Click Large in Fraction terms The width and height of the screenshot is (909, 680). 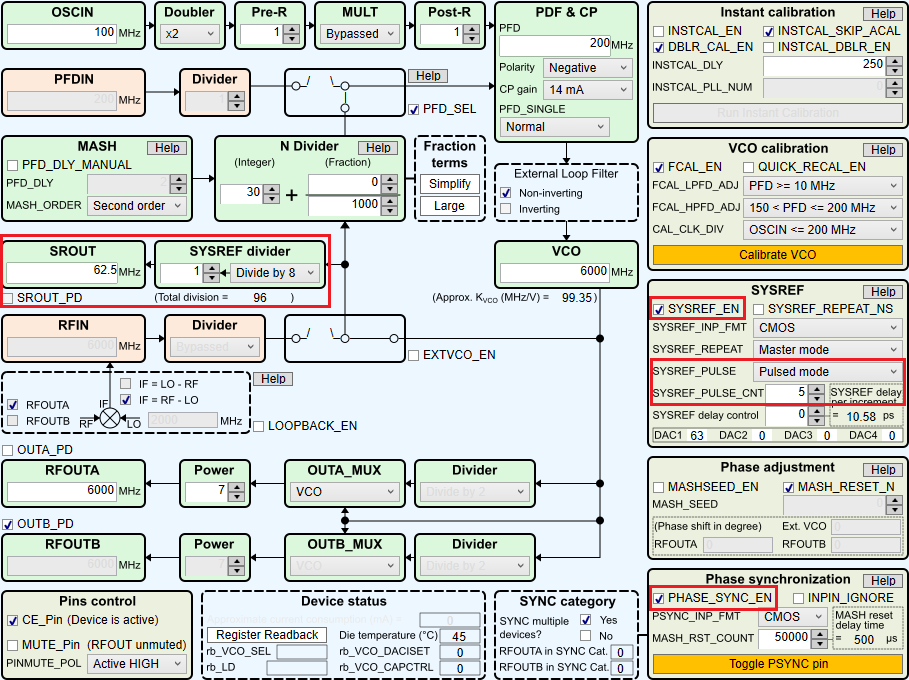click(x=448, y=206)
